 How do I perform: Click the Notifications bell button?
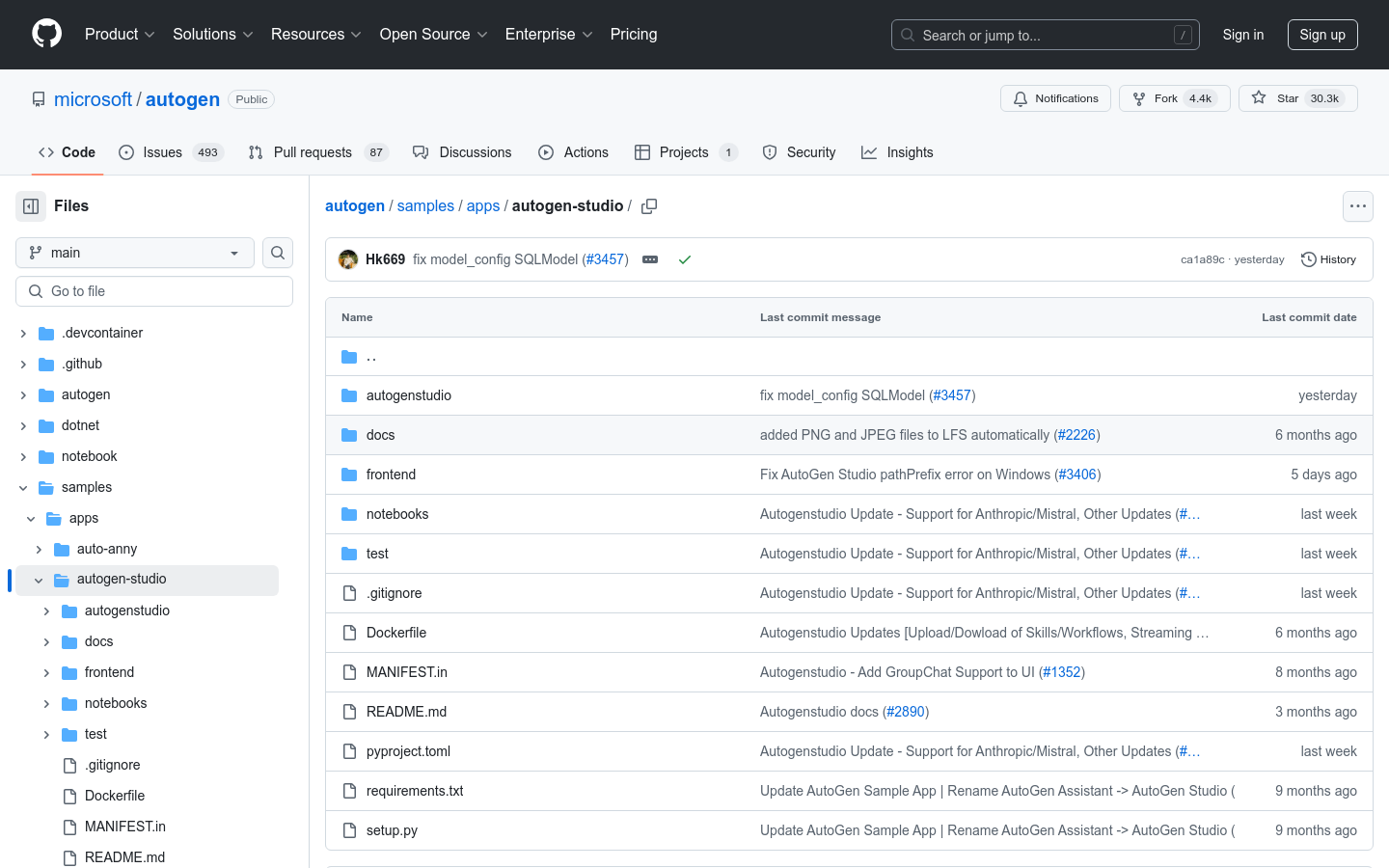1055,98
